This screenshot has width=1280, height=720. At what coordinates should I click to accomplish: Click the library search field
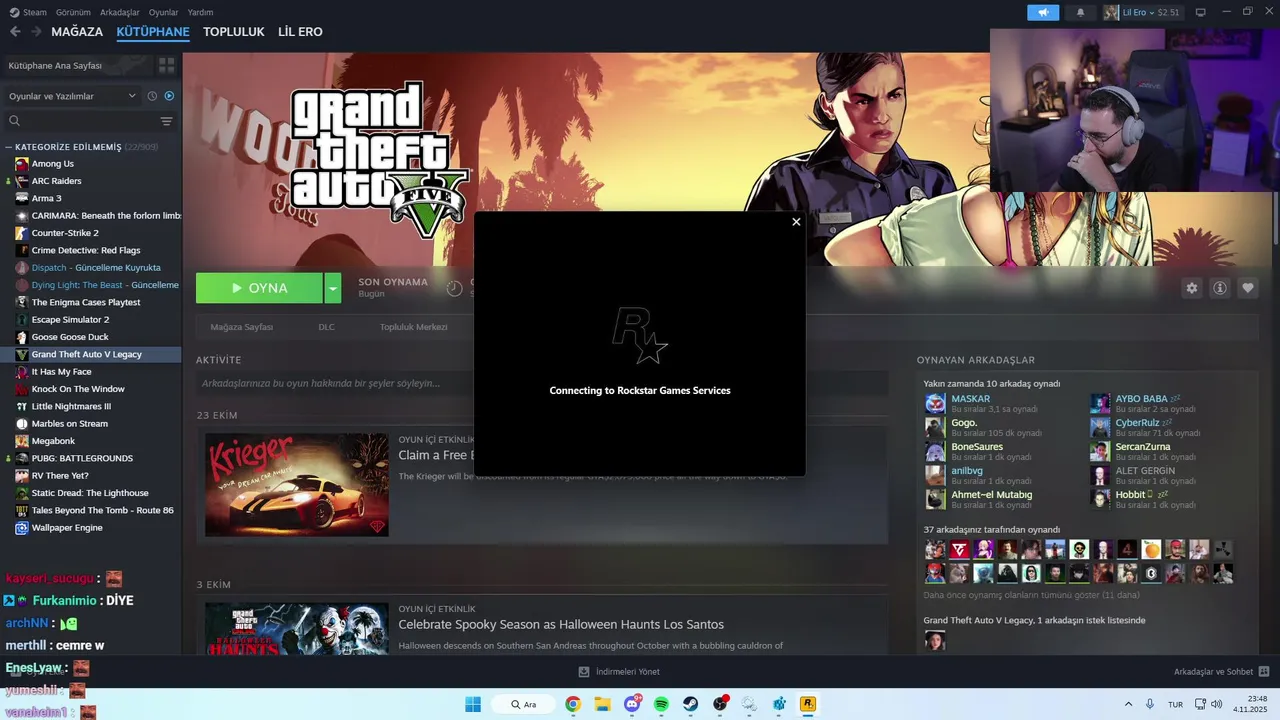pos(80,121)
